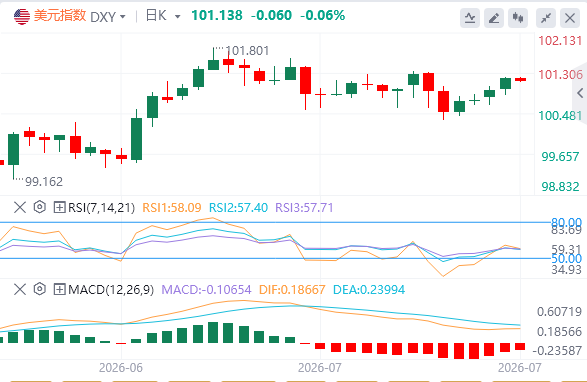Click the 美元指数 symbol name
The image size is (587, 382).
[60, 16]
